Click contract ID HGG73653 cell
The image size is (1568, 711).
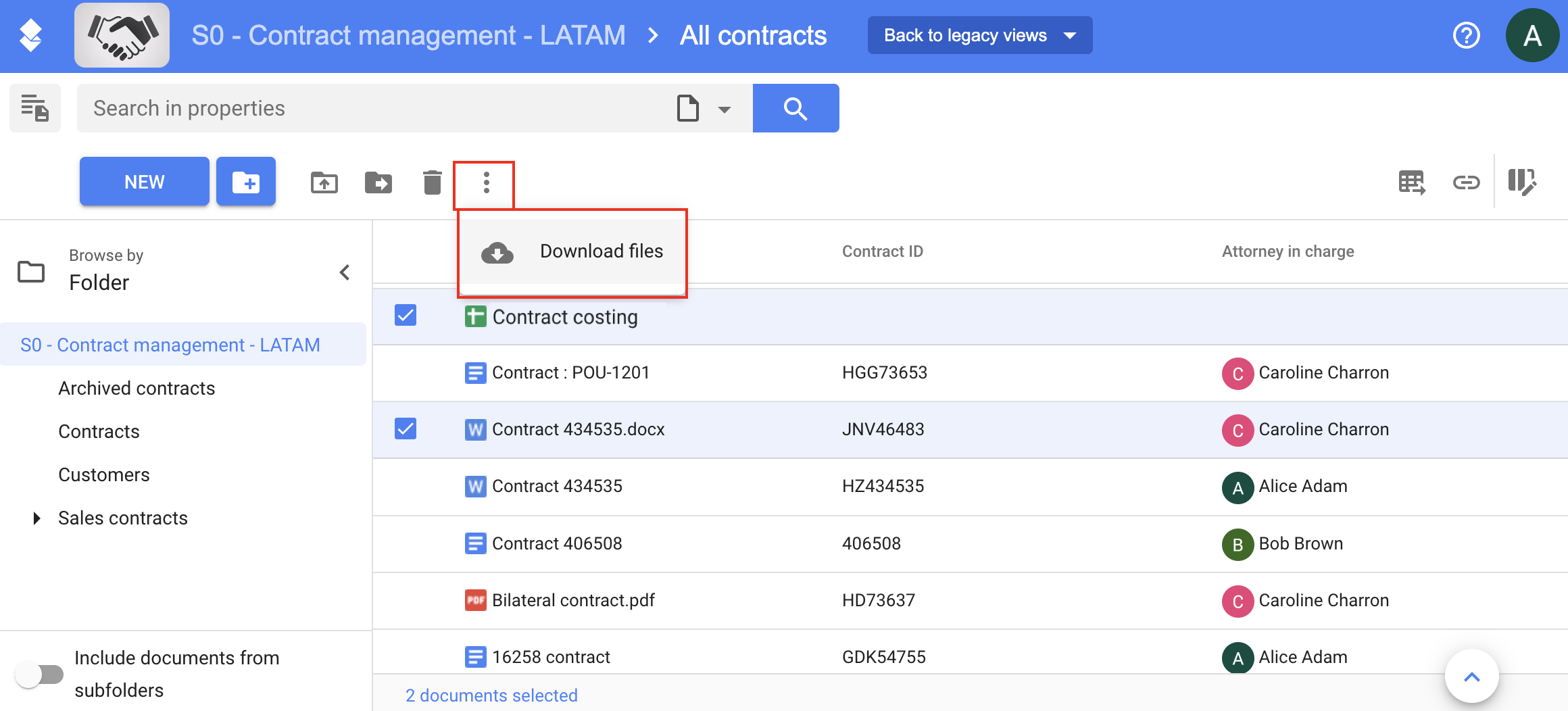coord(885,372)
